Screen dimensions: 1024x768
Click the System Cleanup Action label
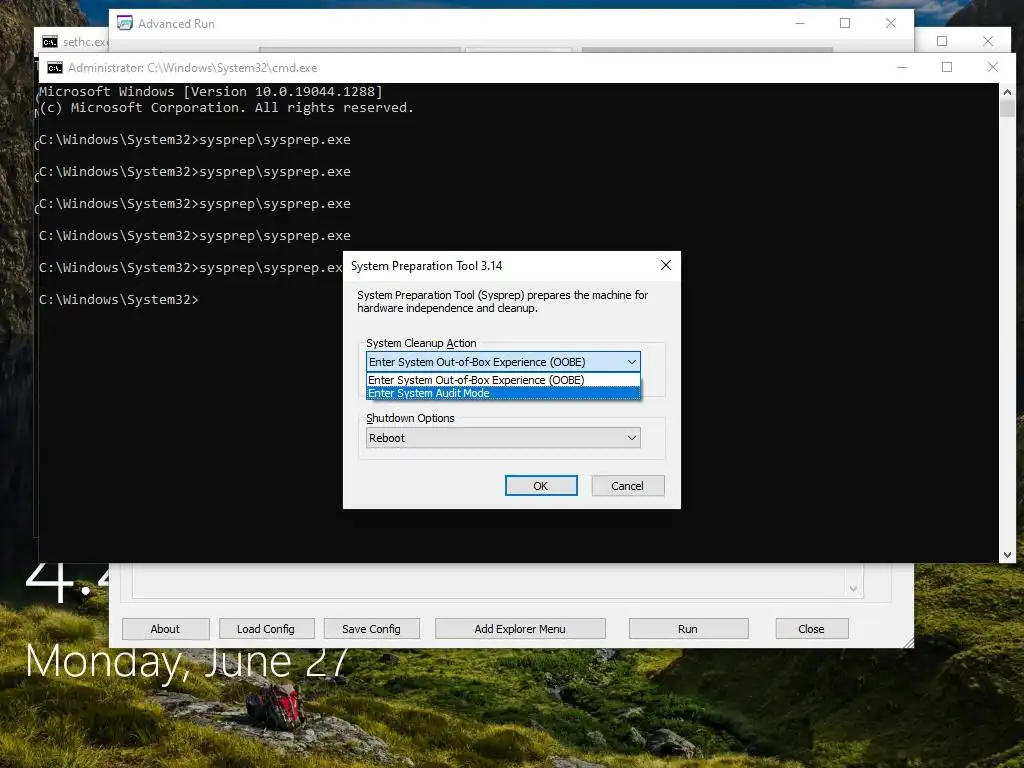coord(421,343)
